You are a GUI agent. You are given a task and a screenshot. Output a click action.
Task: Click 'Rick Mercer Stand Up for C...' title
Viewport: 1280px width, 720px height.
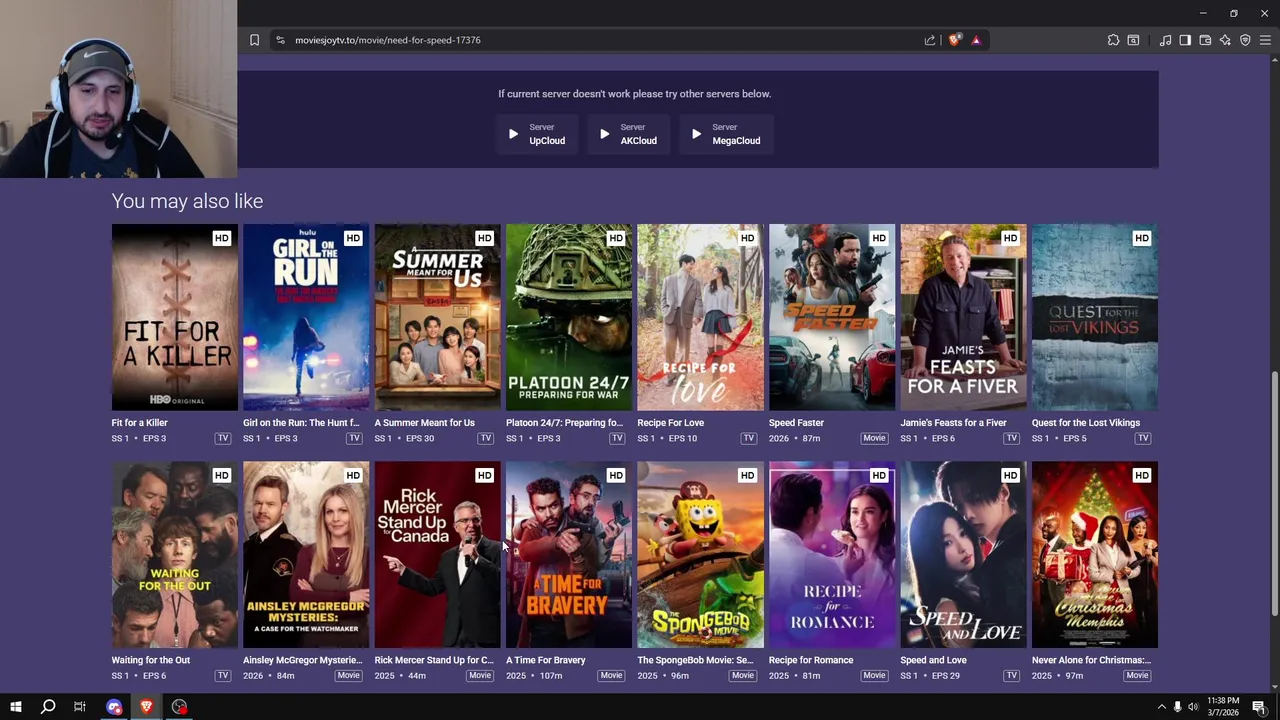pos(434,660)
